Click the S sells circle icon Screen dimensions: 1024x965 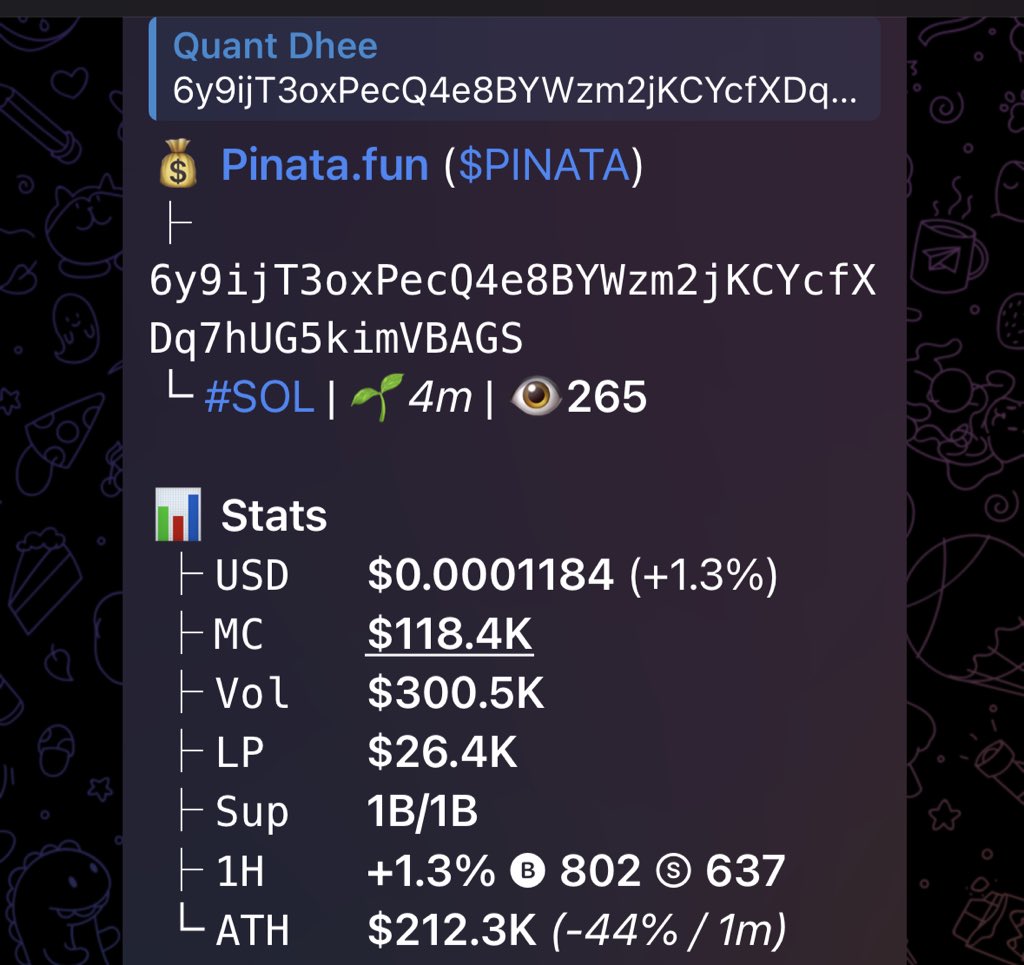[x=673, y=870]
